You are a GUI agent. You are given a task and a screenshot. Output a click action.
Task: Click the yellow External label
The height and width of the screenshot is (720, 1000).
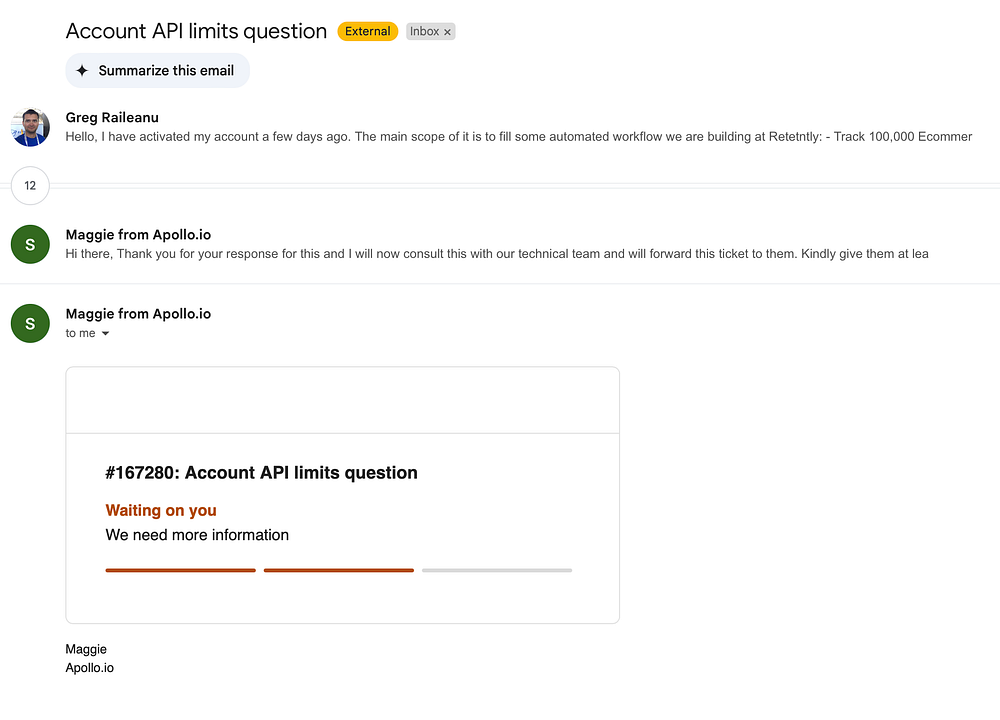368,32
